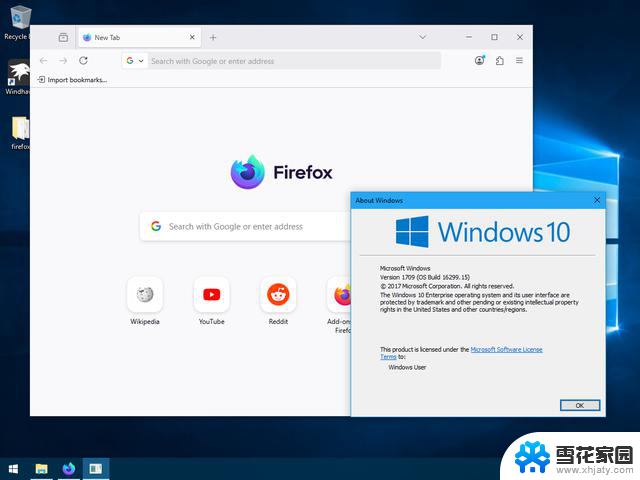Select the About Windows taskbar item

click(96, 469)
